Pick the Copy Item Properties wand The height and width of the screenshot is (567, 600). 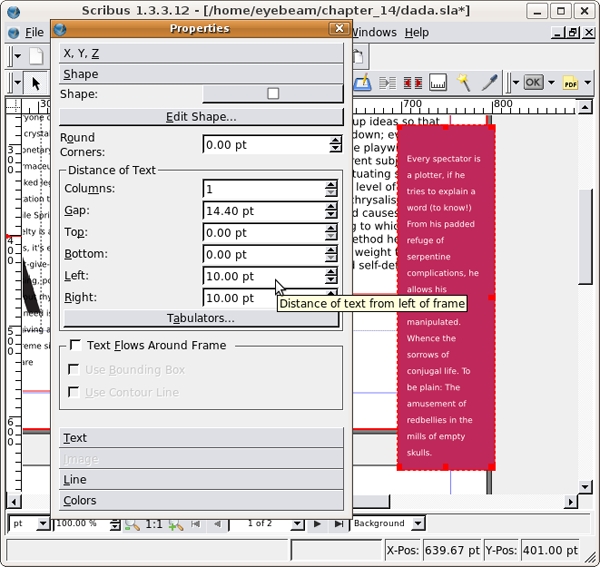[x=464, y=83]
